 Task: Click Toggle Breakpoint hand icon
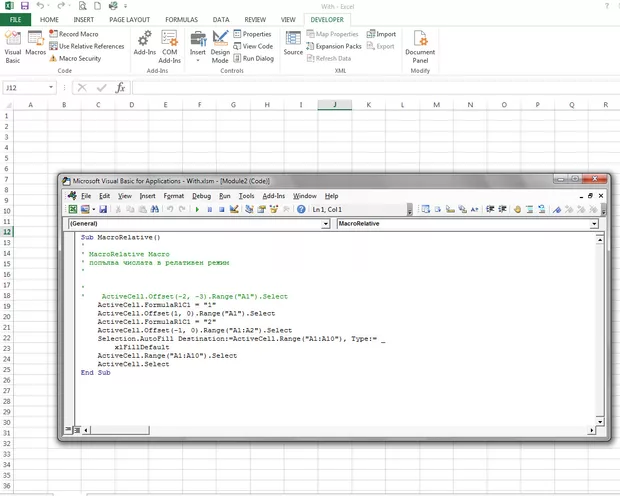pyautogui.click(x=517, y=209)
